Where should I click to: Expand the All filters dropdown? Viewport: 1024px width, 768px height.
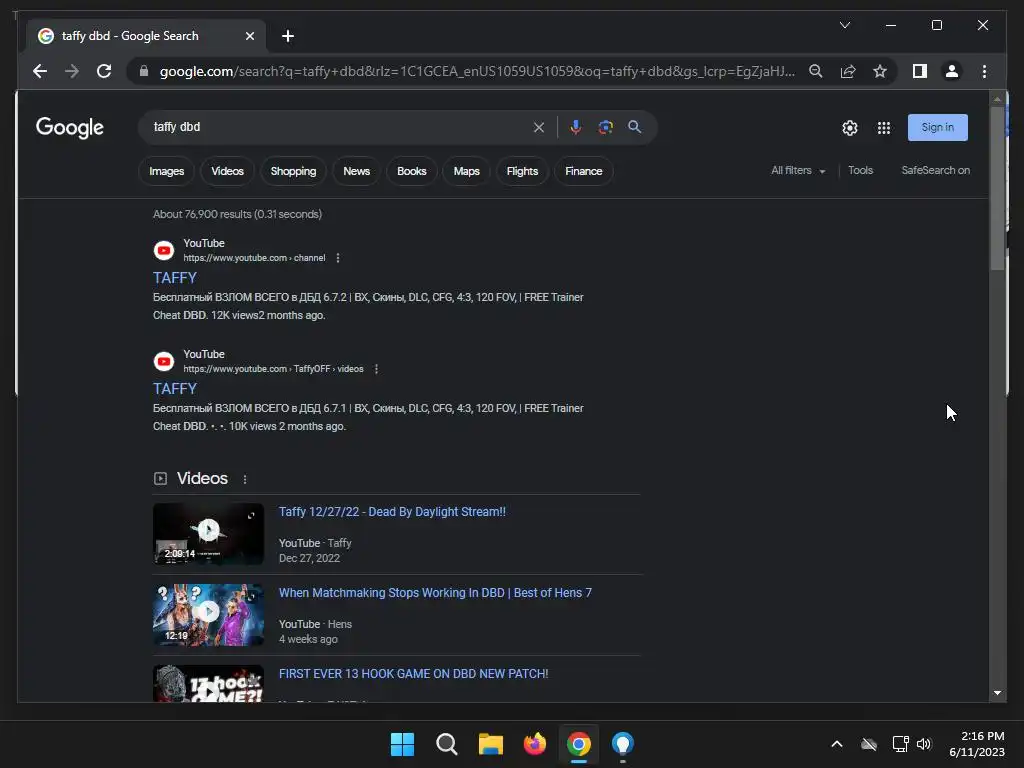click(798, 170)
